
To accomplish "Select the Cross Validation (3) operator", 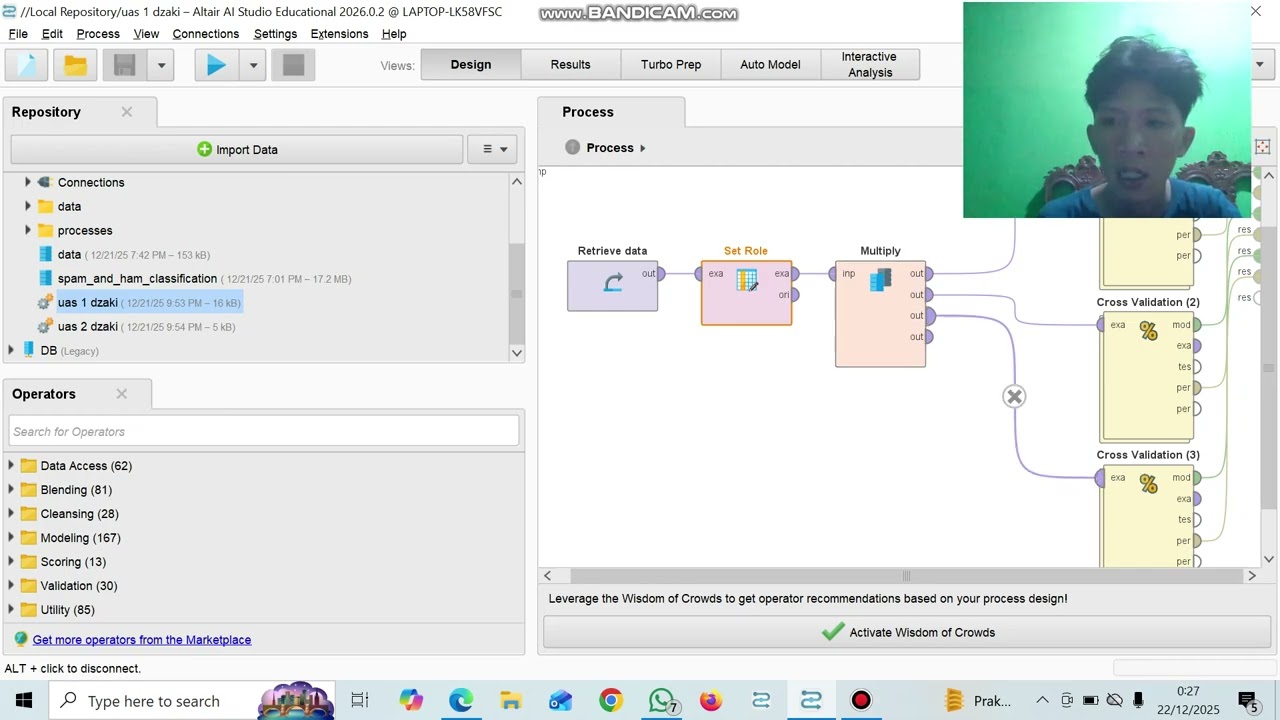I will [1148, 515].
